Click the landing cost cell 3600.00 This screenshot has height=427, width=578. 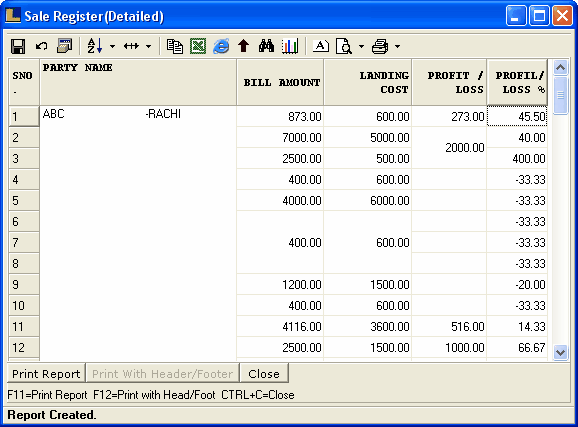click(368, 327)
